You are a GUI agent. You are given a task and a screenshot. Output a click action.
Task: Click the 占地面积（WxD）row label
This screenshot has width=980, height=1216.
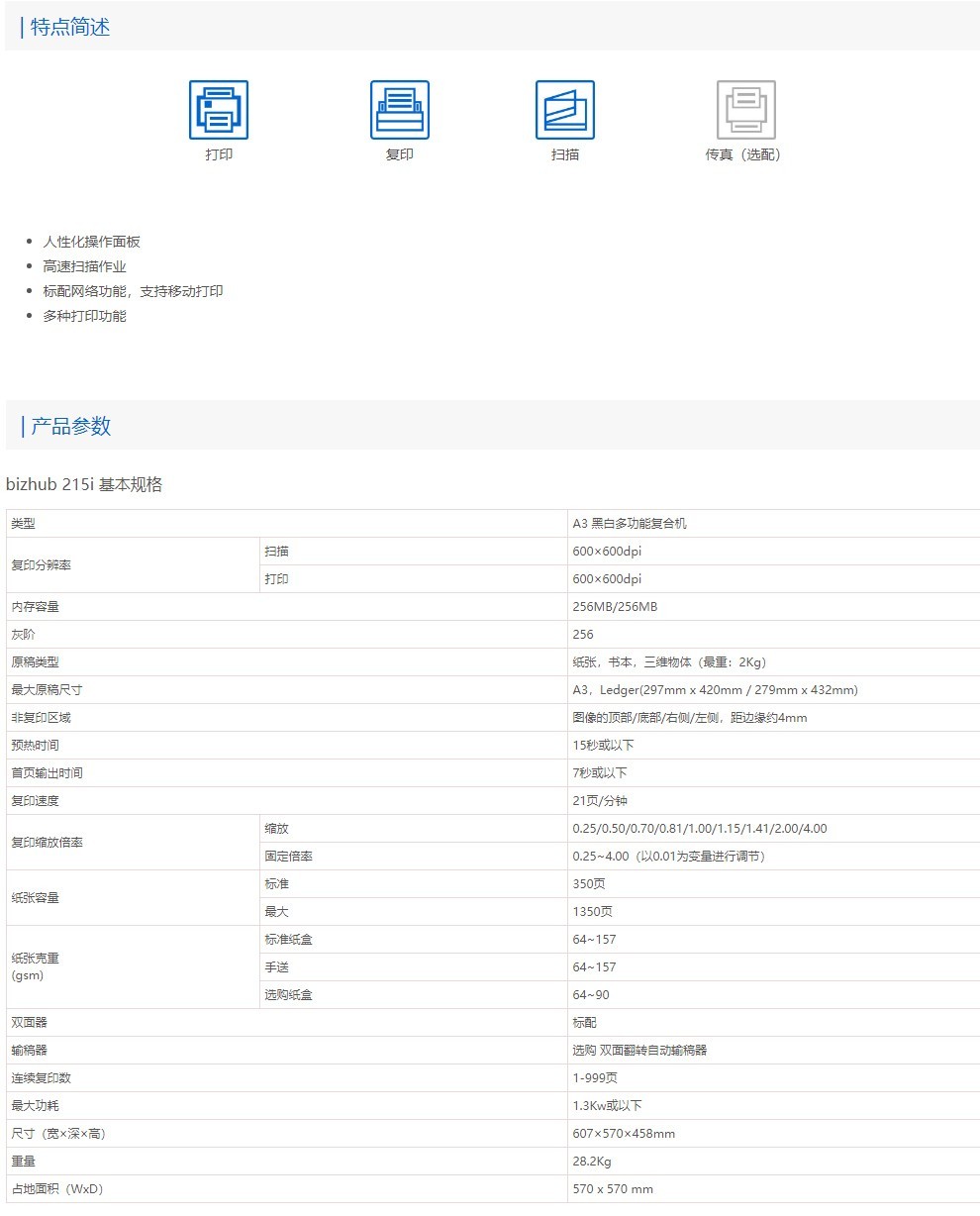[x=56, y=1189]
